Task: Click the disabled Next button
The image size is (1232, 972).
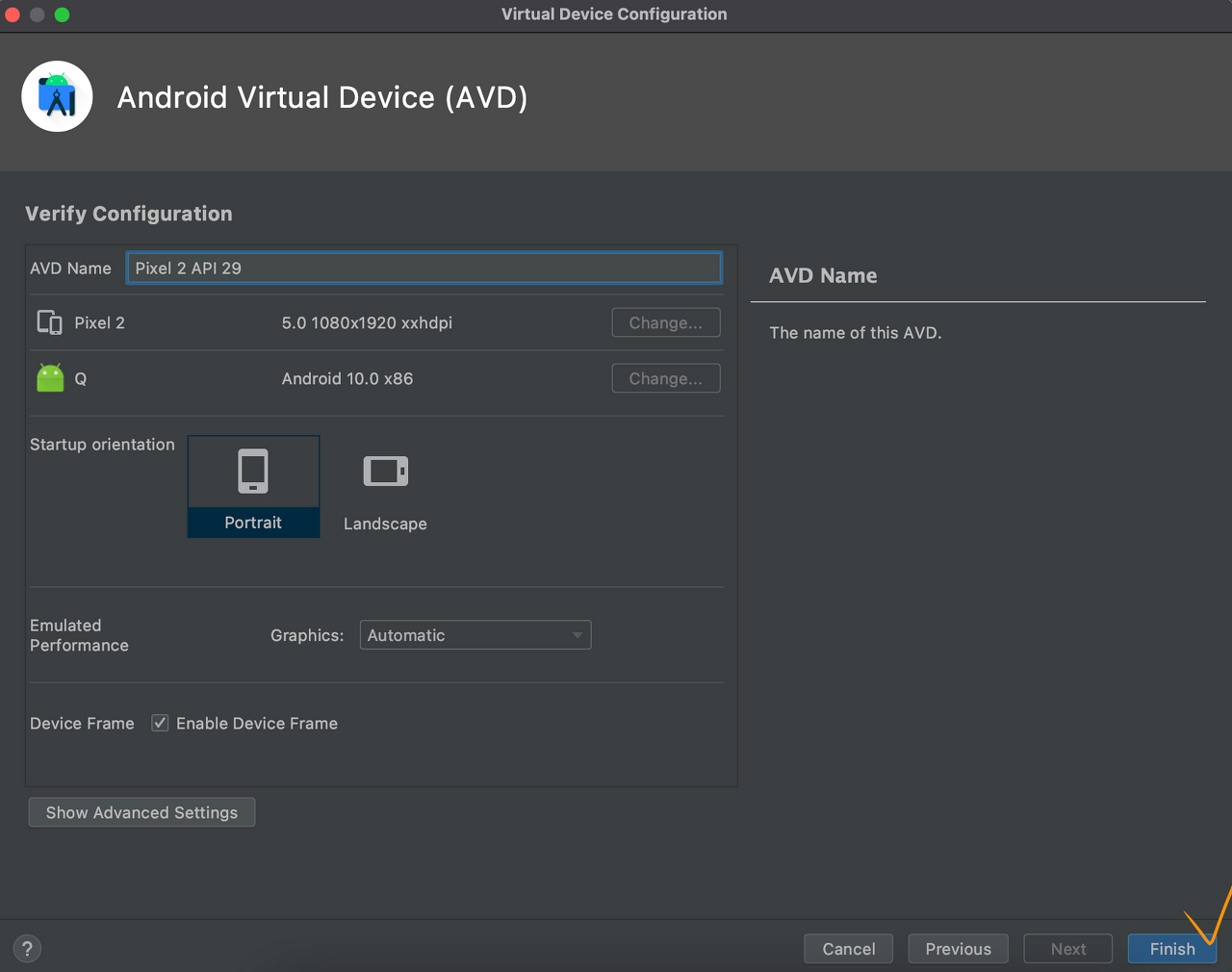Action: [1068, 949]
